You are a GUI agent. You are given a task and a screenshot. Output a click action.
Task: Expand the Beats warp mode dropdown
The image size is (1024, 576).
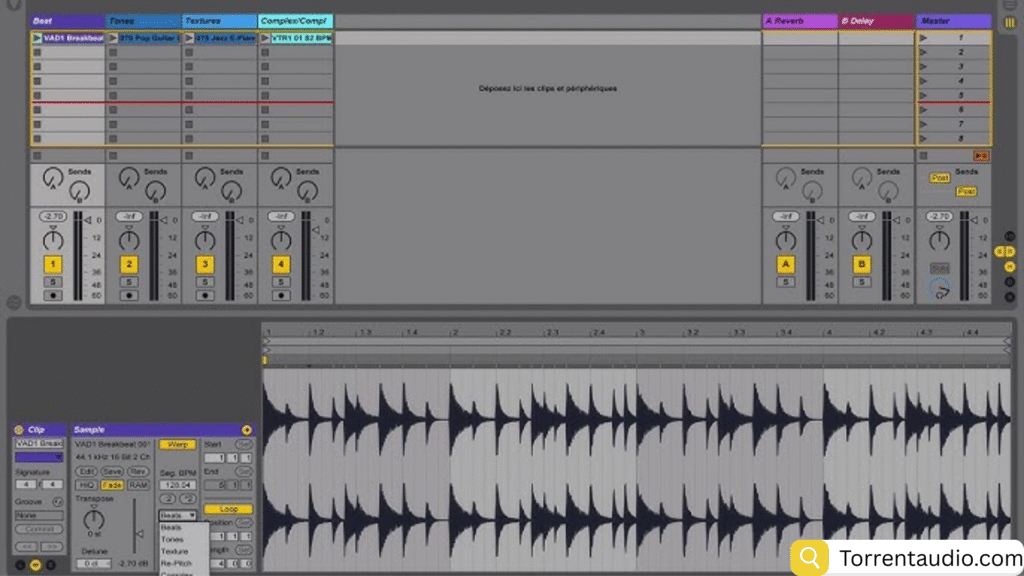[x=177, y=515]
